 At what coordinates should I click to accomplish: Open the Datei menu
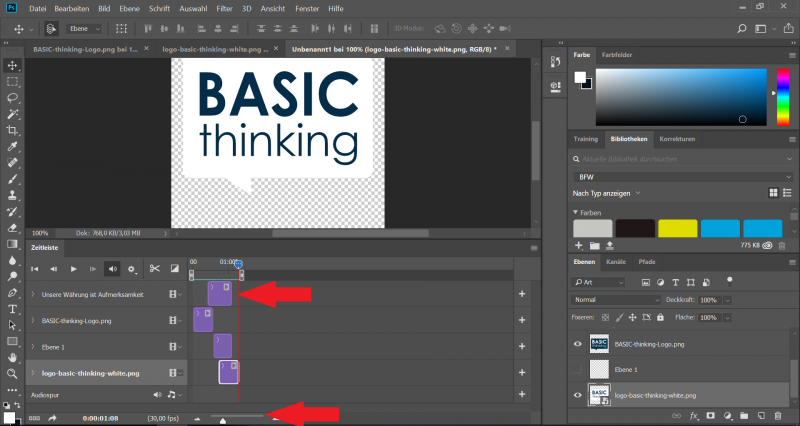(38, 9)
